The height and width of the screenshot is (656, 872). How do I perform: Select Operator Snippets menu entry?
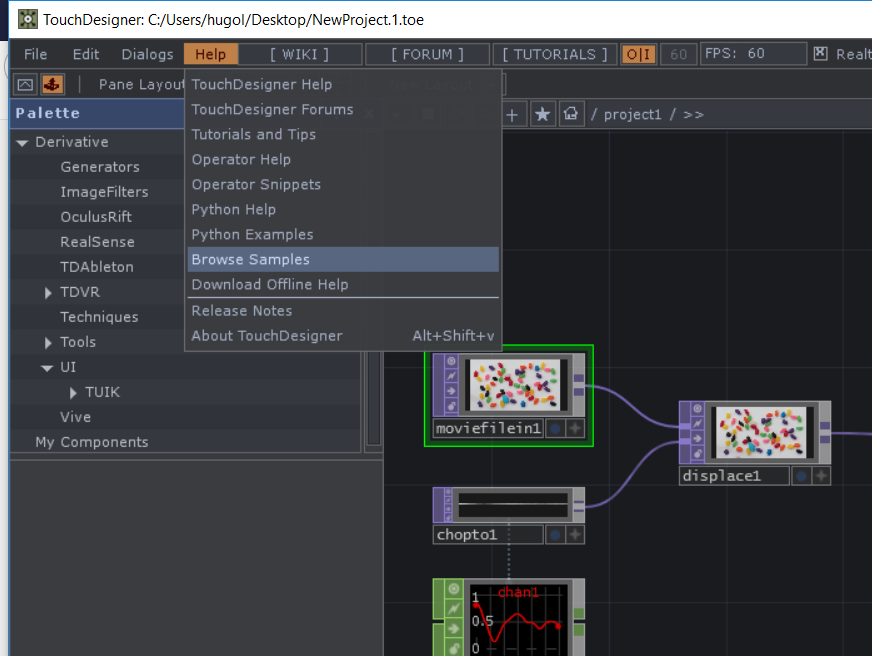[343, 185]
